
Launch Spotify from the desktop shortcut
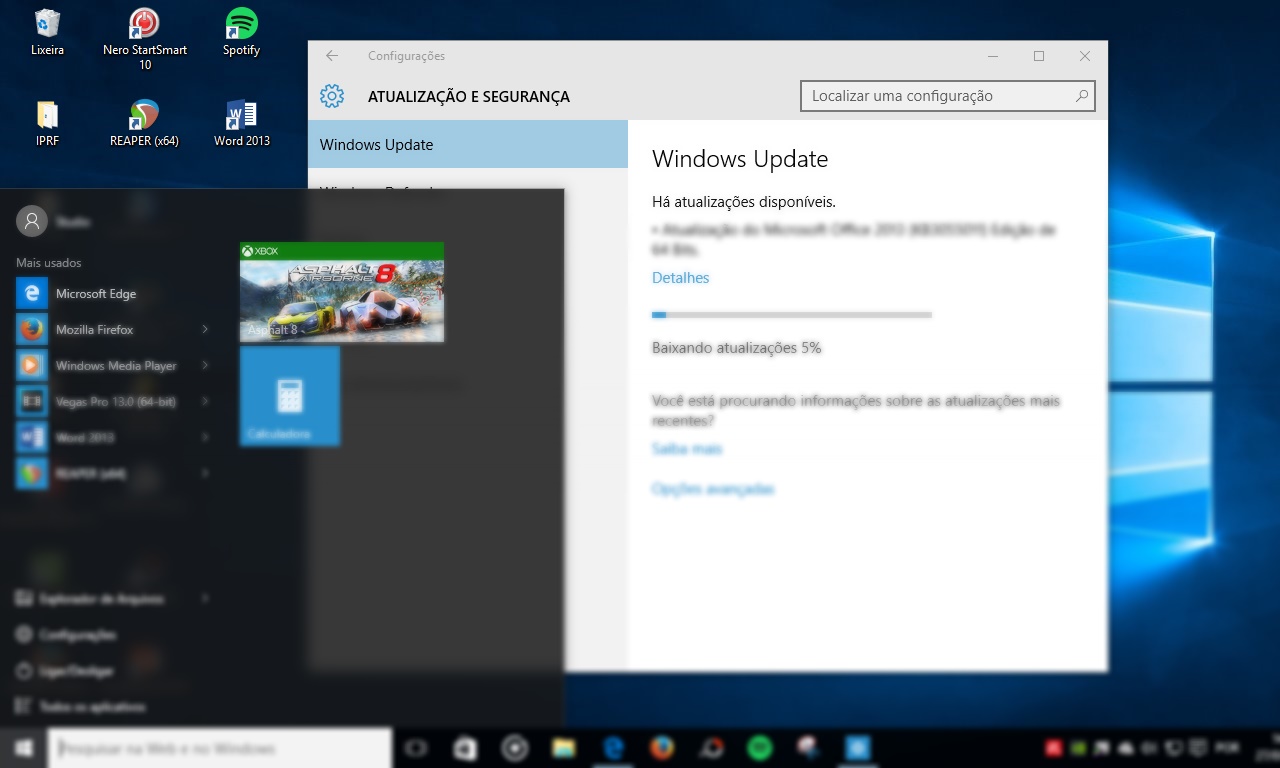(x=241, y=32)
